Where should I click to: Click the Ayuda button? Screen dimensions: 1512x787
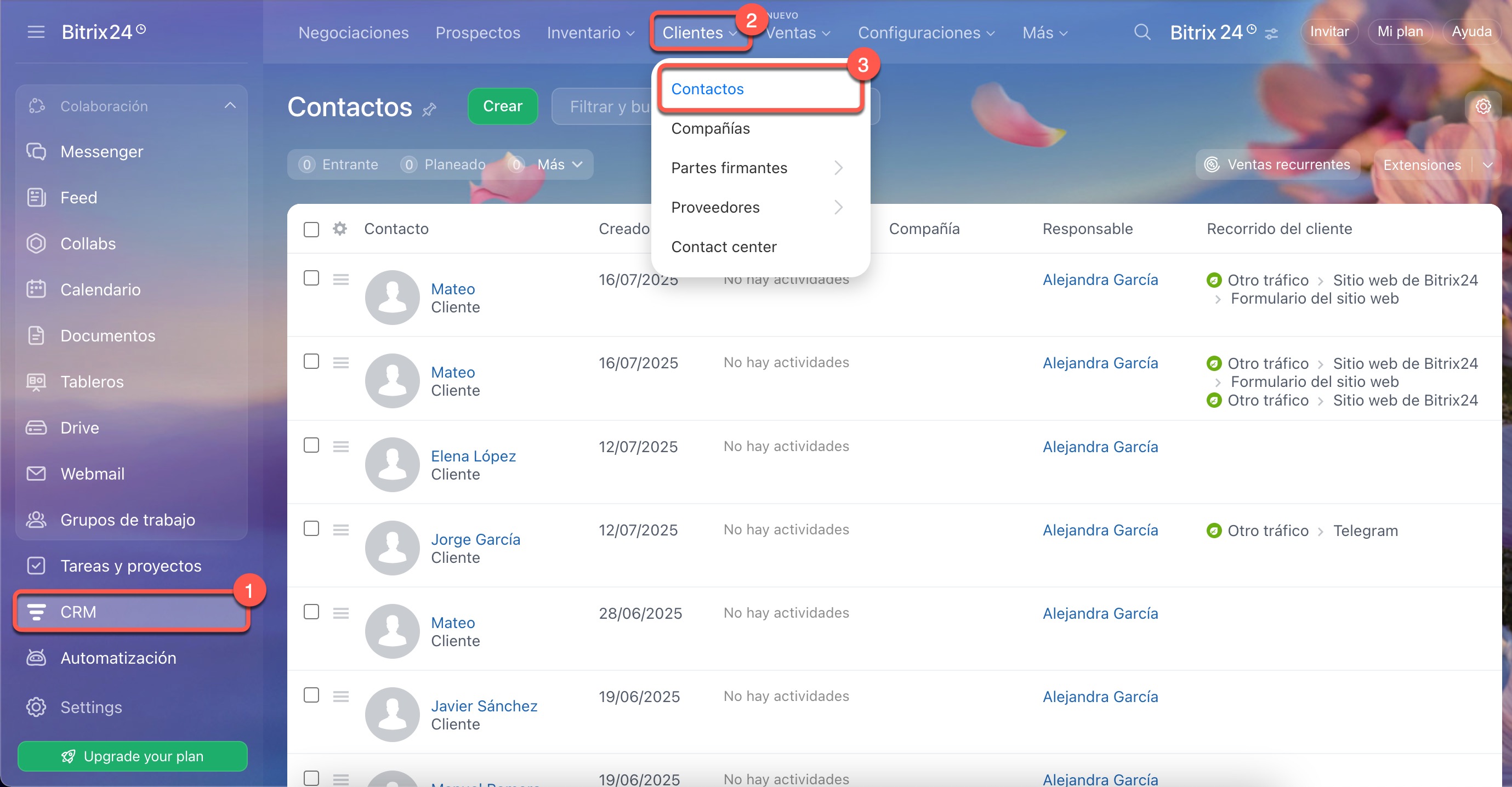point(1471,32)
